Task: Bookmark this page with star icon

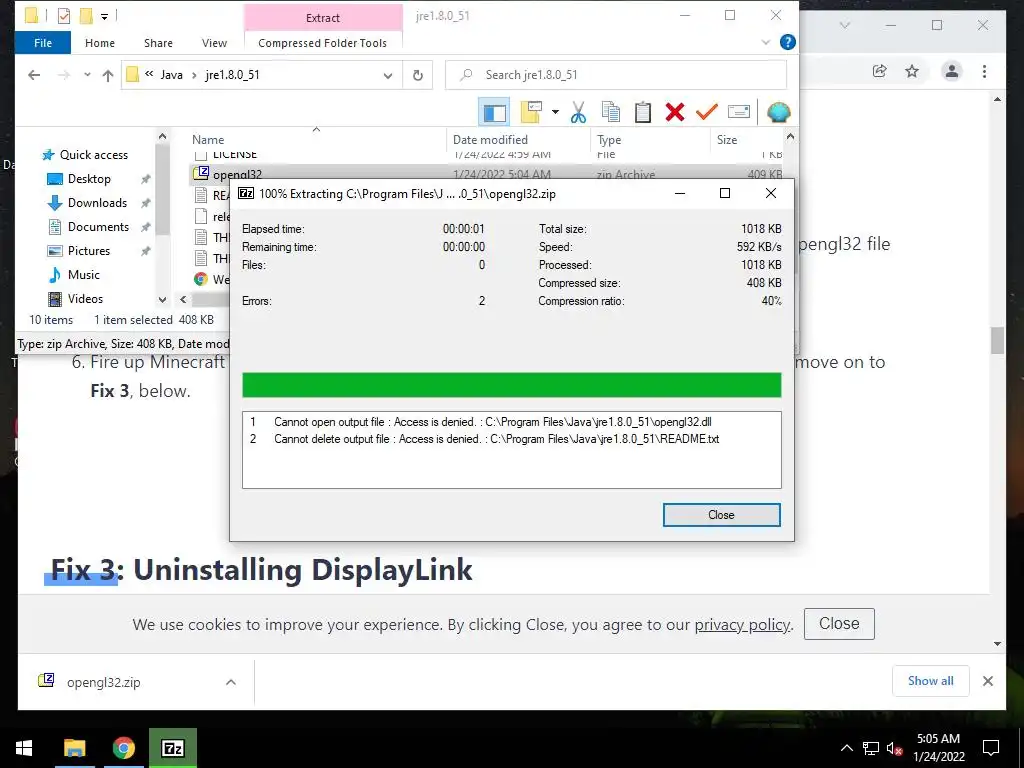Action: tap(912, 71)
